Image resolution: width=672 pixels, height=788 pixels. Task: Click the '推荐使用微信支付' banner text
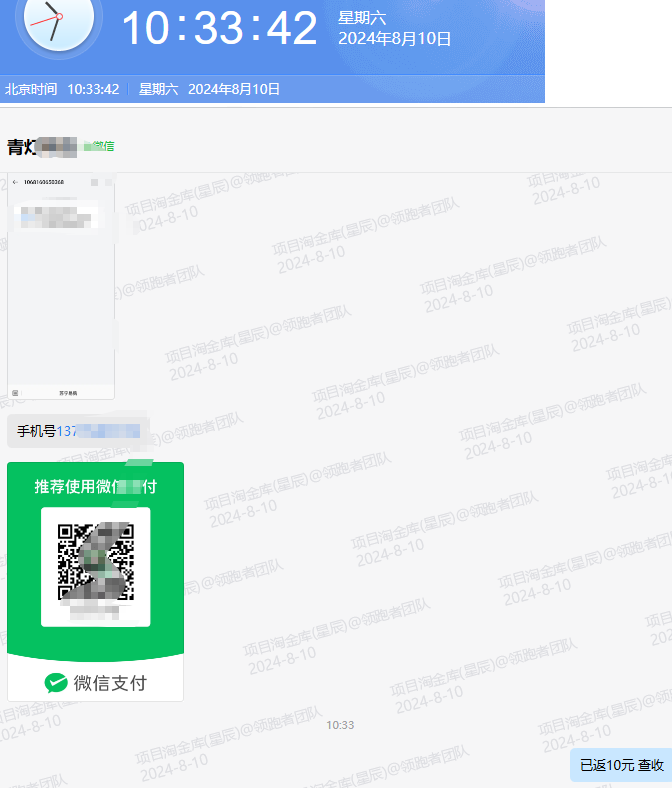95,486
